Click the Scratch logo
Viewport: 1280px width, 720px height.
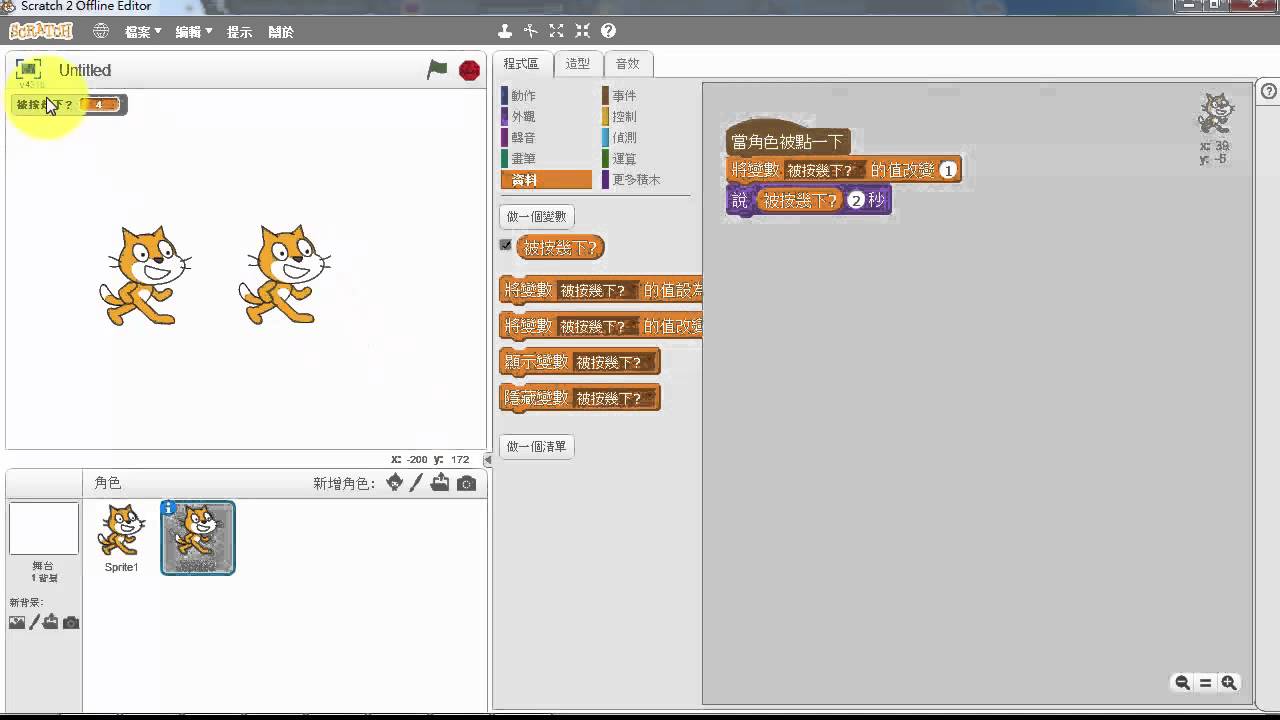(x=41, y=31)
